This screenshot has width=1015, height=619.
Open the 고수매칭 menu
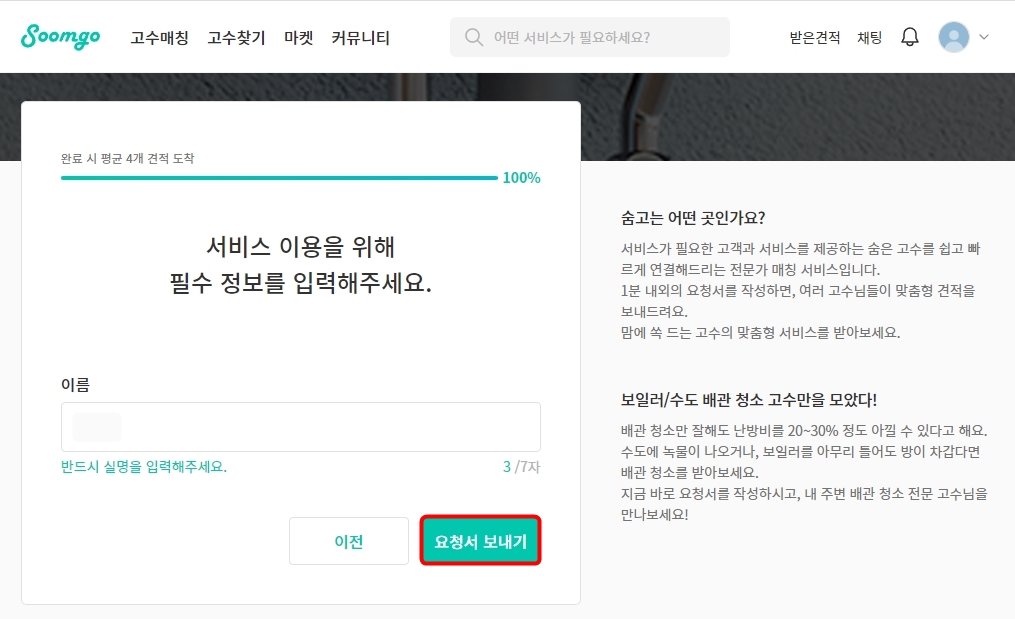click(x=159, y=38)
